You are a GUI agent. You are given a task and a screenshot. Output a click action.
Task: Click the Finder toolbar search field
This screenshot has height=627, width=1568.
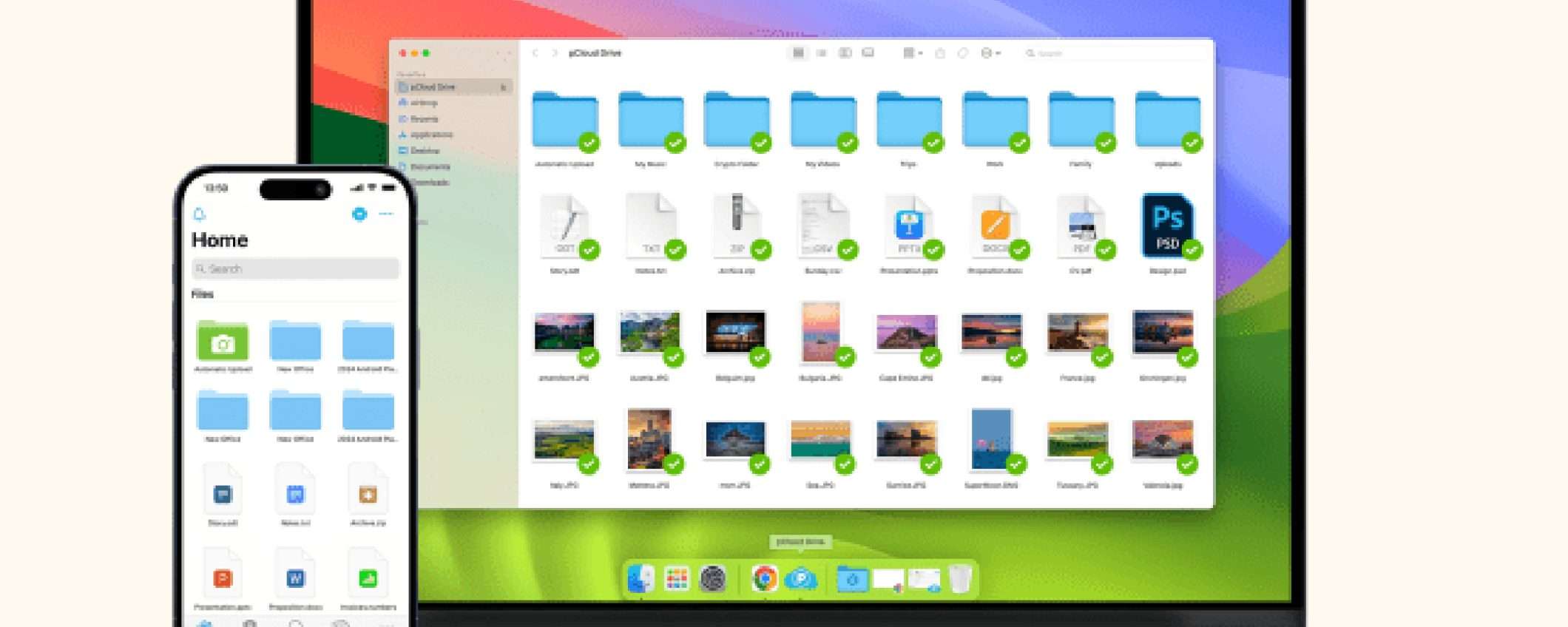[1109, 53]
